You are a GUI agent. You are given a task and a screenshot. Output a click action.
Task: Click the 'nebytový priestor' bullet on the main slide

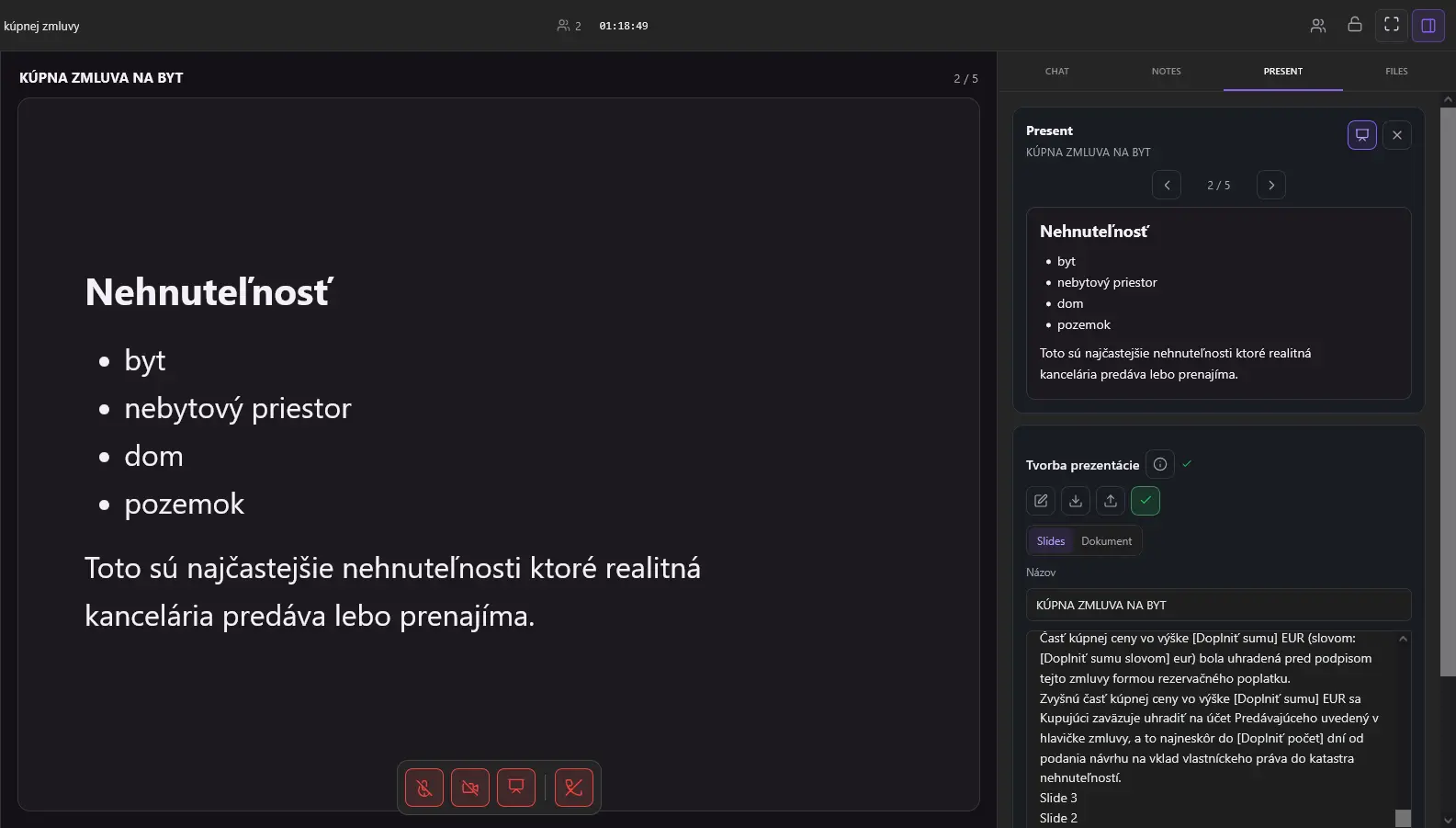tap(238, 408)
